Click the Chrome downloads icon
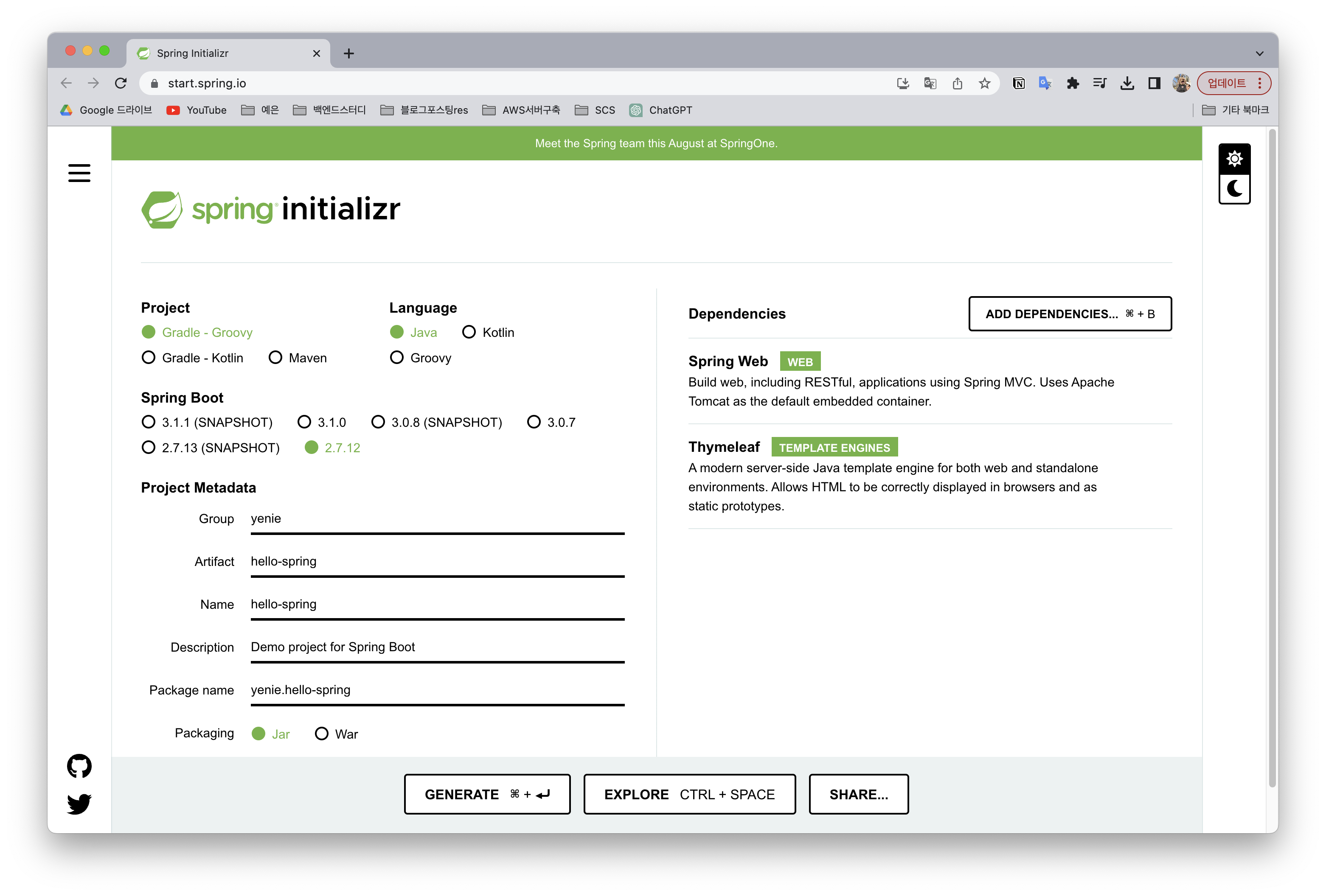 pos(1127,83)
